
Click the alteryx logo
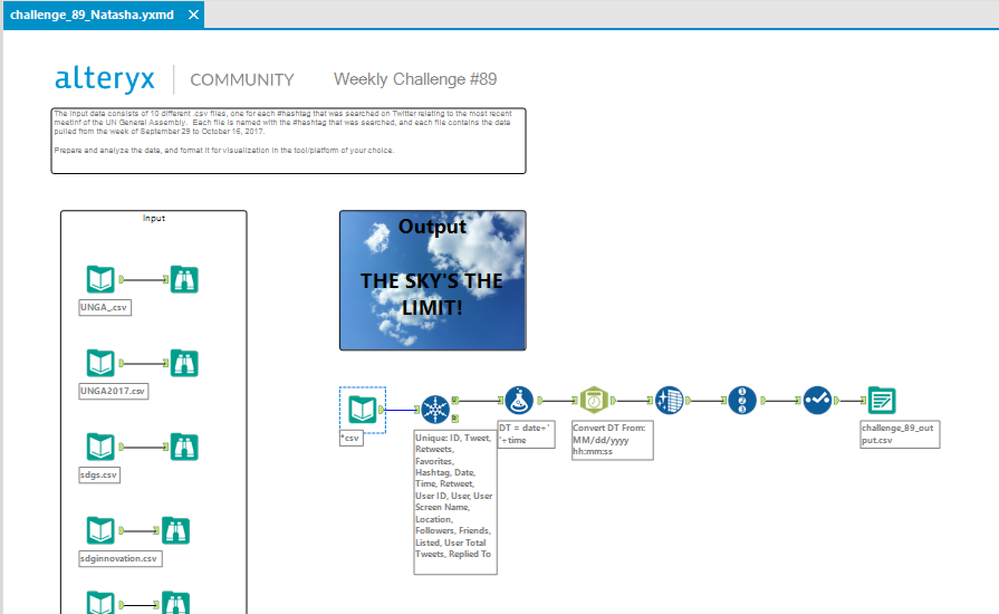pyautogui.click(x=104, y=79)
